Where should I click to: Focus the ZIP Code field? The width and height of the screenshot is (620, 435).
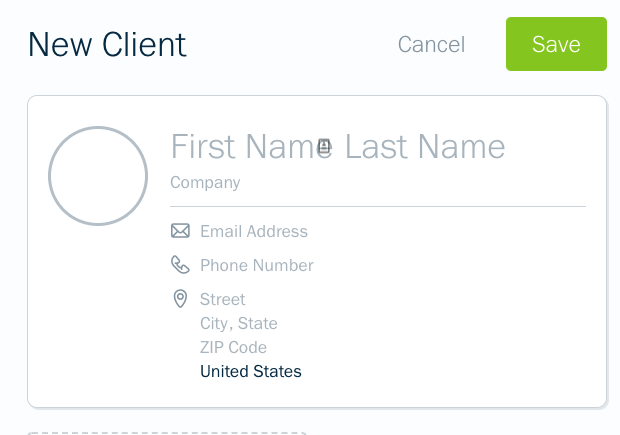233,348
